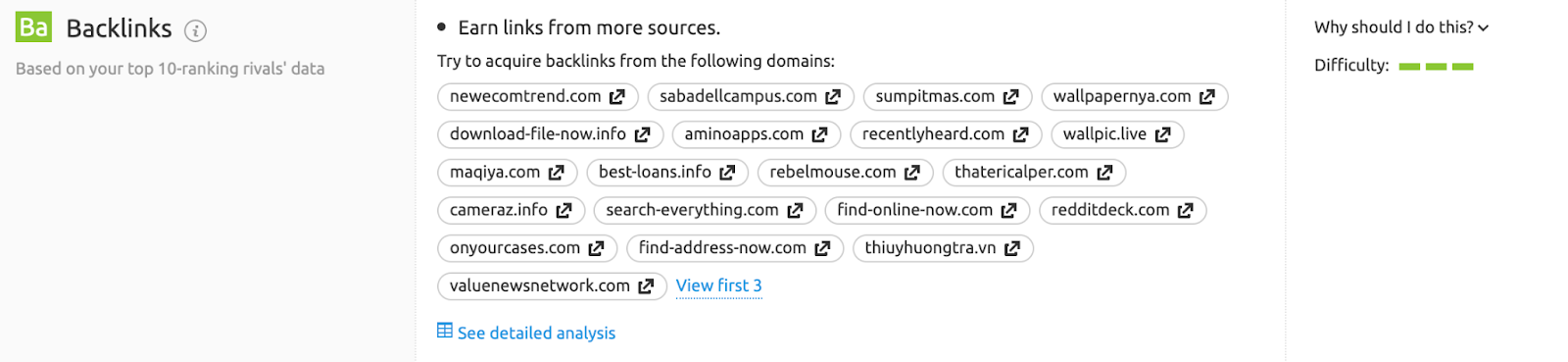The width and height of the screenshot is (1568, 362).
Task: Click View first 3 link
Action: [718, 285]
